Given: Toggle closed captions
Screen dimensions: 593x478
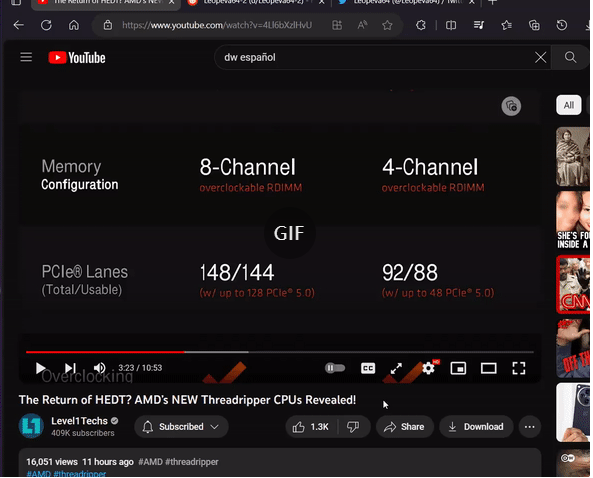Looking at the screenshot, I should 368,368.
